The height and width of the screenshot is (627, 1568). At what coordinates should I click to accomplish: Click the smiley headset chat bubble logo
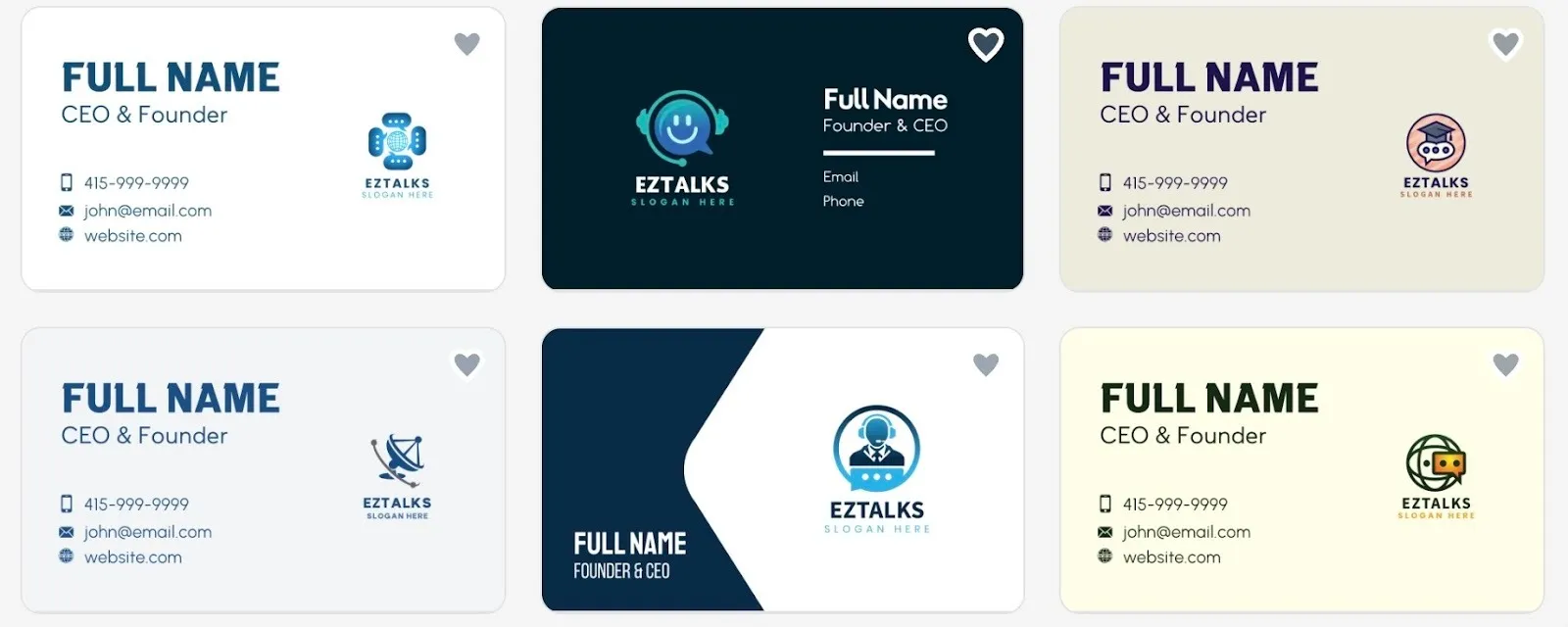click(682, 129)
